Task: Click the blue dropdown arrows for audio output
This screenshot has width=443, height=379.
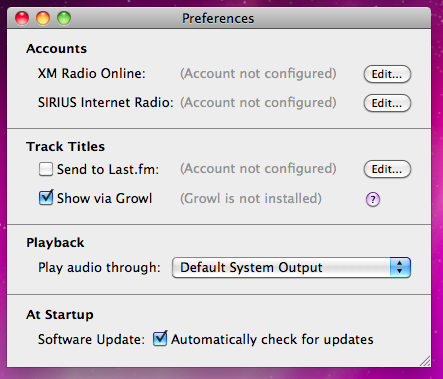Action: coord(400,267)
